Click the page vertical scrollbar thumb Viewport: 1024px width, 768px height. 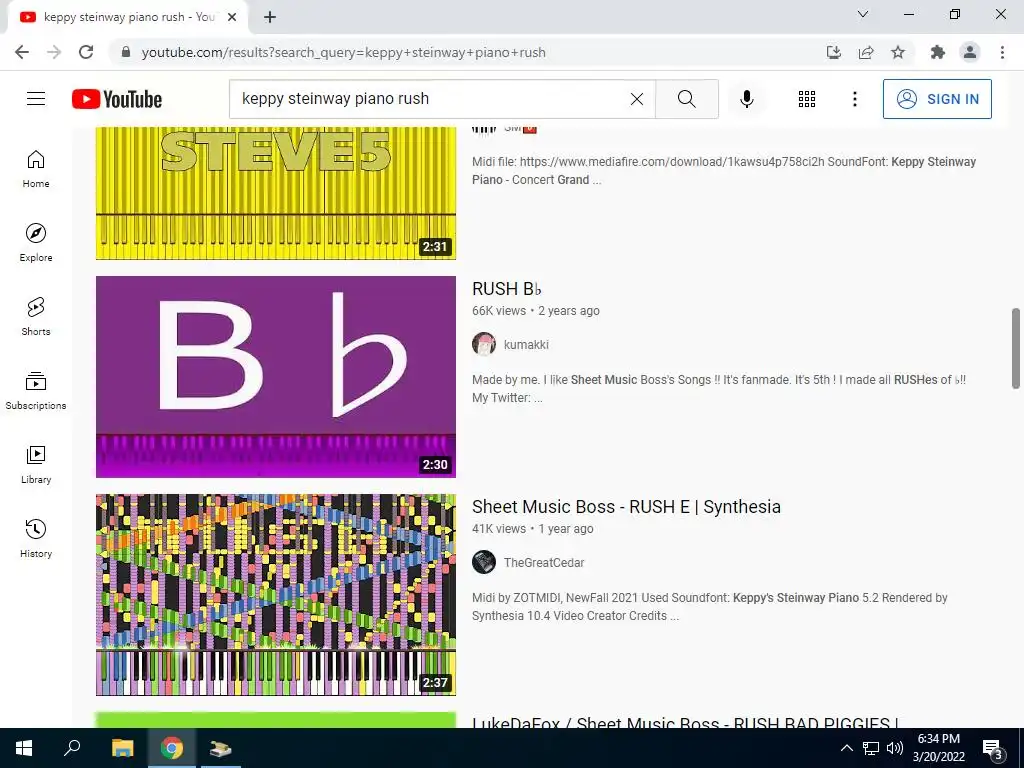(x=1016, y=348)
